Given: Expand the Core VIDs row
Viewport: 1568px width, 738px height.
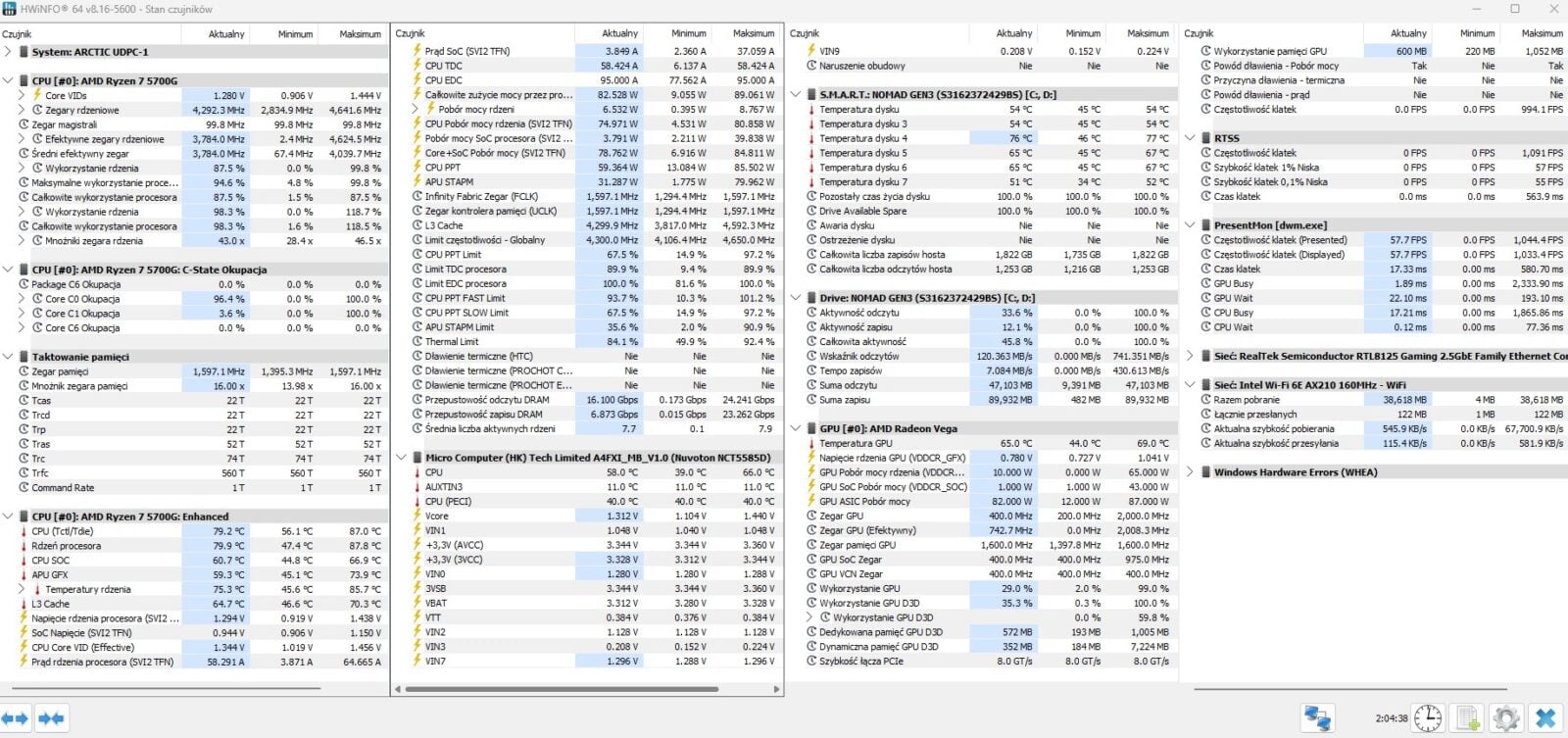Looking at the screenshot, I should pos(22,96).
